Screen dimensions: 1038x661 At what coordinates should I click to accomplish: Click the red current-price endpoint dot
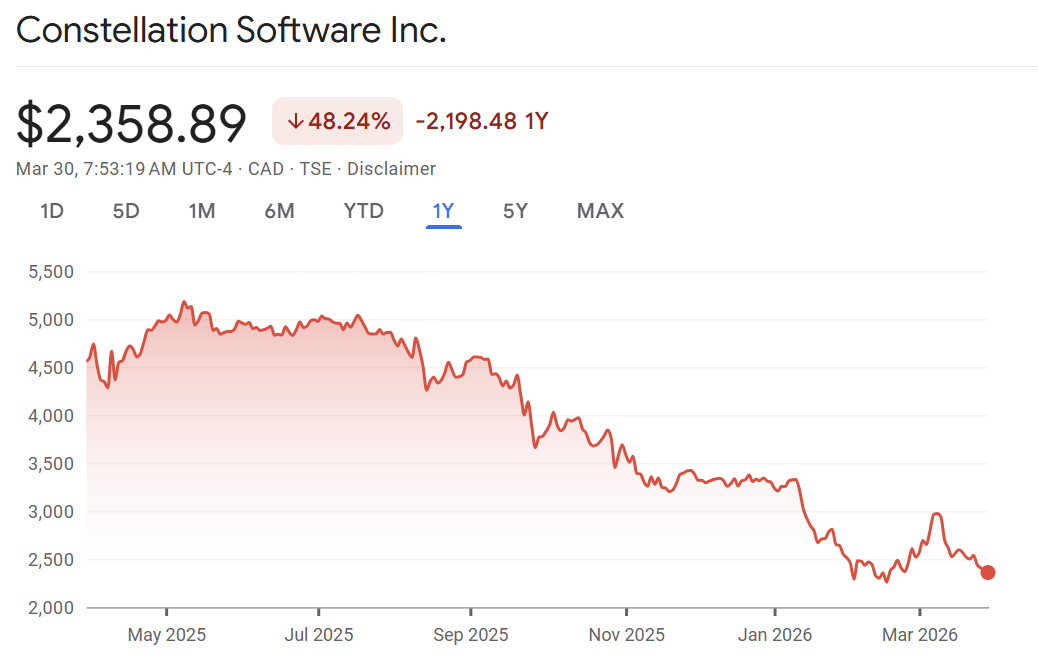[988, 572]
